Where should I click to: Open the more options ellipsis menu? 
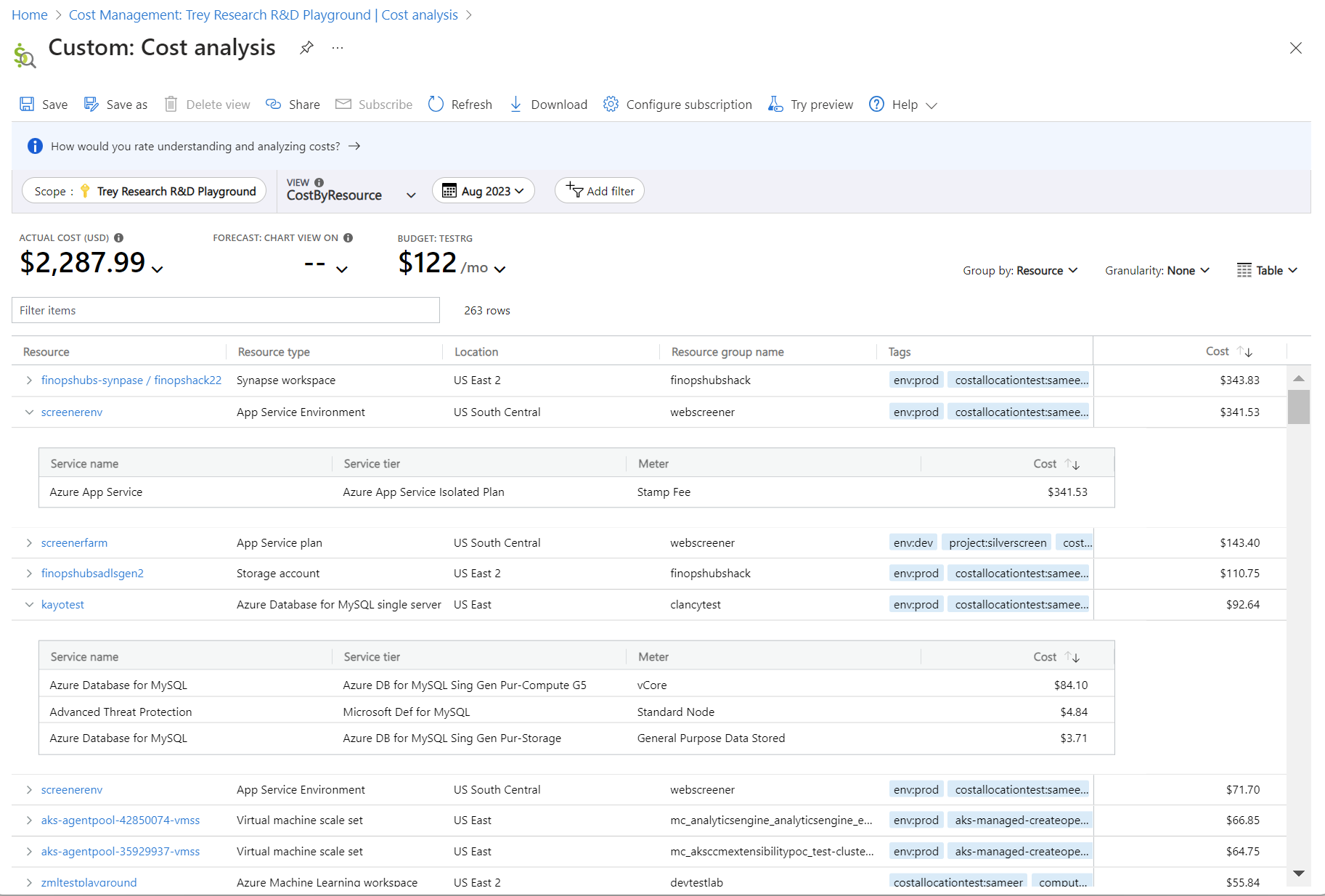[x=338, y=48]
